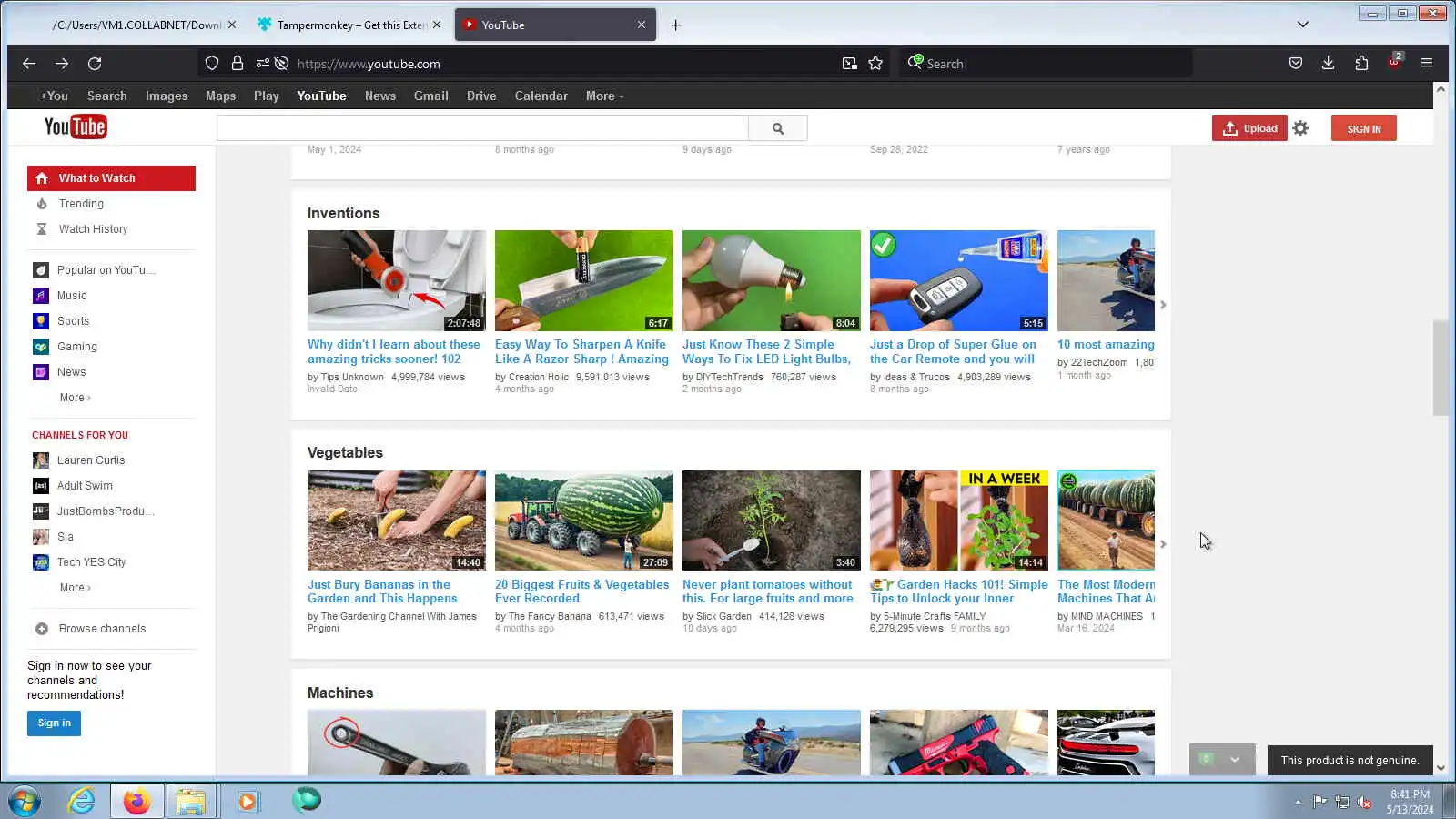Close the YouTube tab

coord(642,25)
